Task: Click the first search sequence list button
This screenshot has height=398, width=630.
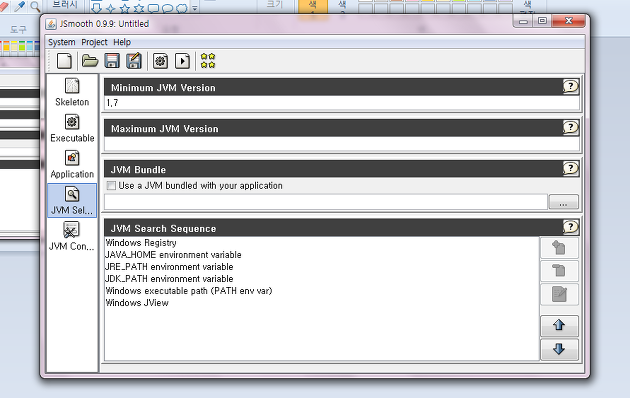Action: [x=559, y=247]
